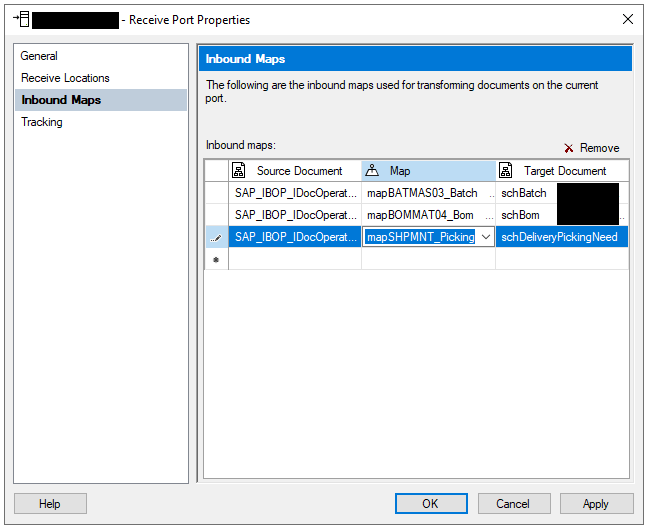This screenshot has height=529, width=649.
Task: Select the mapBOMMAT04_Bom map cell
Action: tap(428, 215)
